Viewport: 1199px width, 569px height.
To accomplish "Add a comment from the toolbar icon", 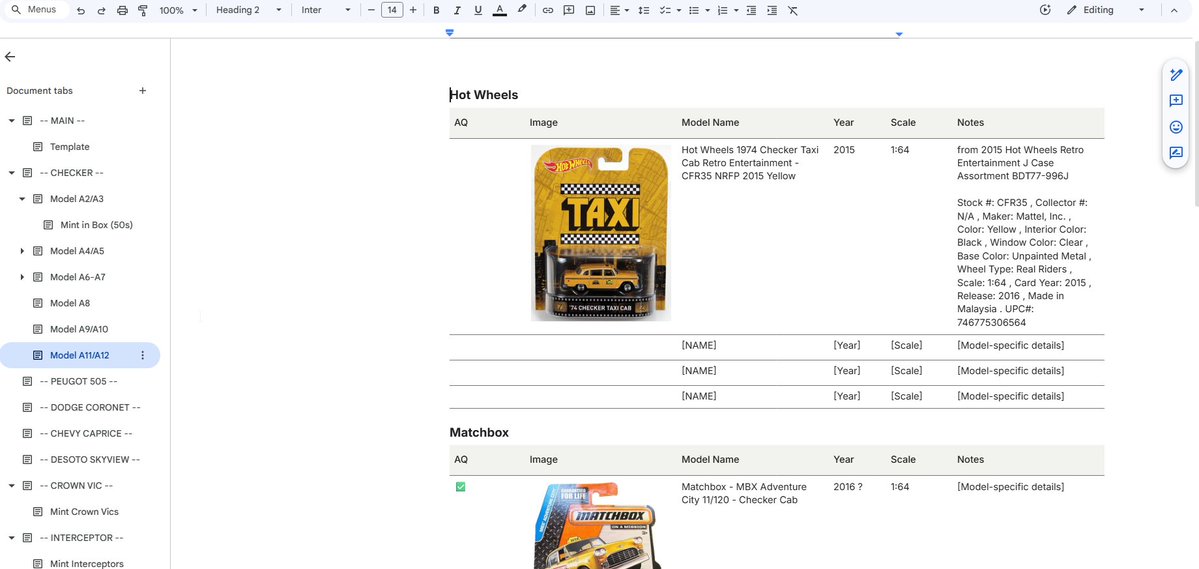I will coord(569,11).
